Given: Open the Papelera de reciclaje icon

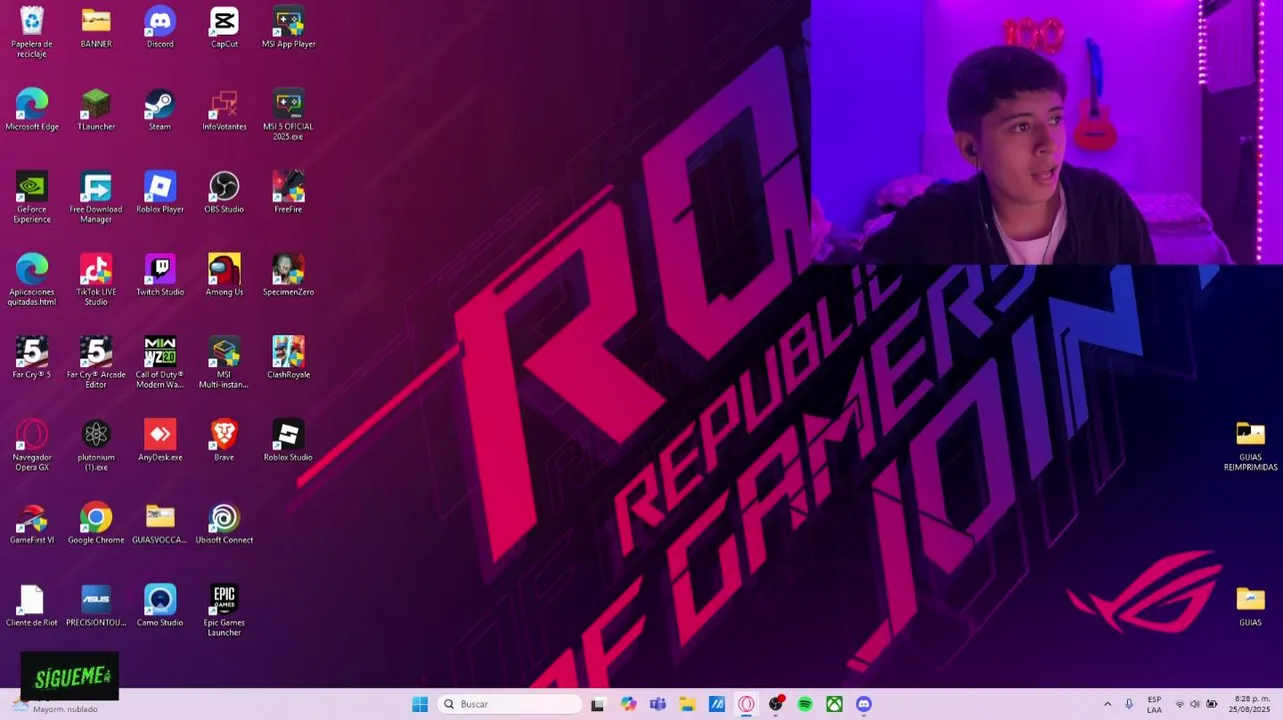Looking at the screenshot, I should coord(32,31).
